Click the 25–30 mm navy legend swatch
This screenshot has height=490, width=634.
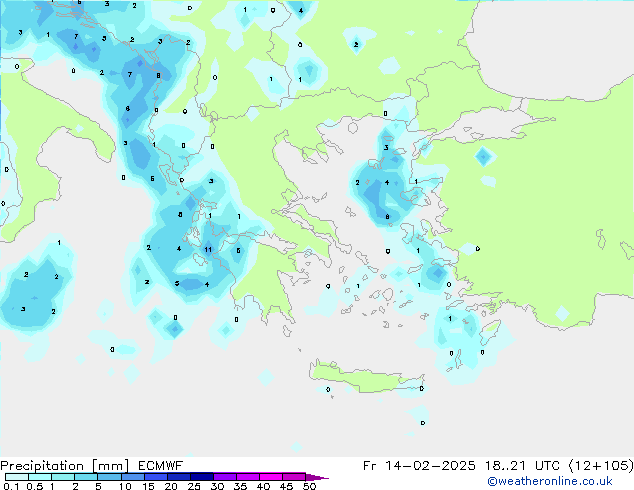coord(202,477)
